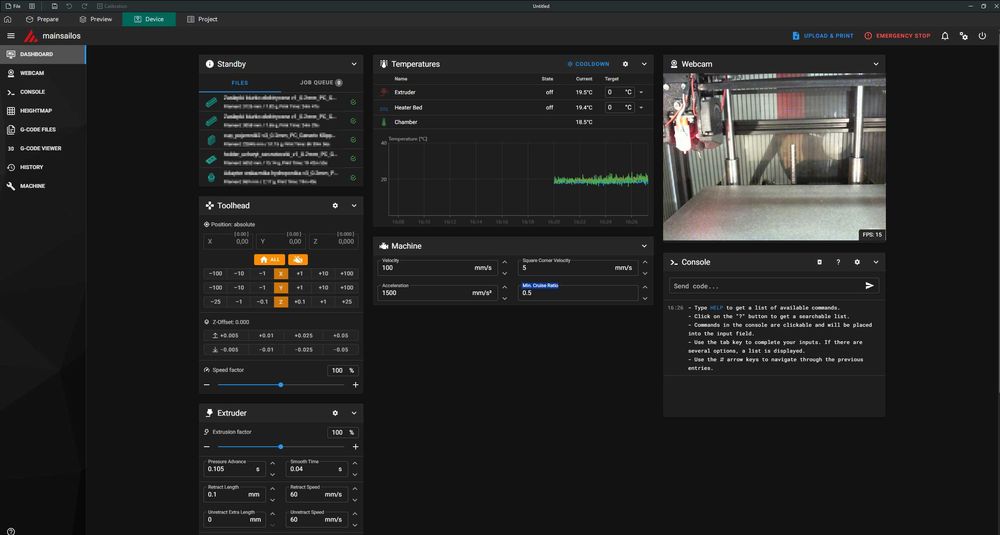Open Temperatures panel settings gear
Viewport: 1000px width, 535px height.
click(x=626, y=64)
